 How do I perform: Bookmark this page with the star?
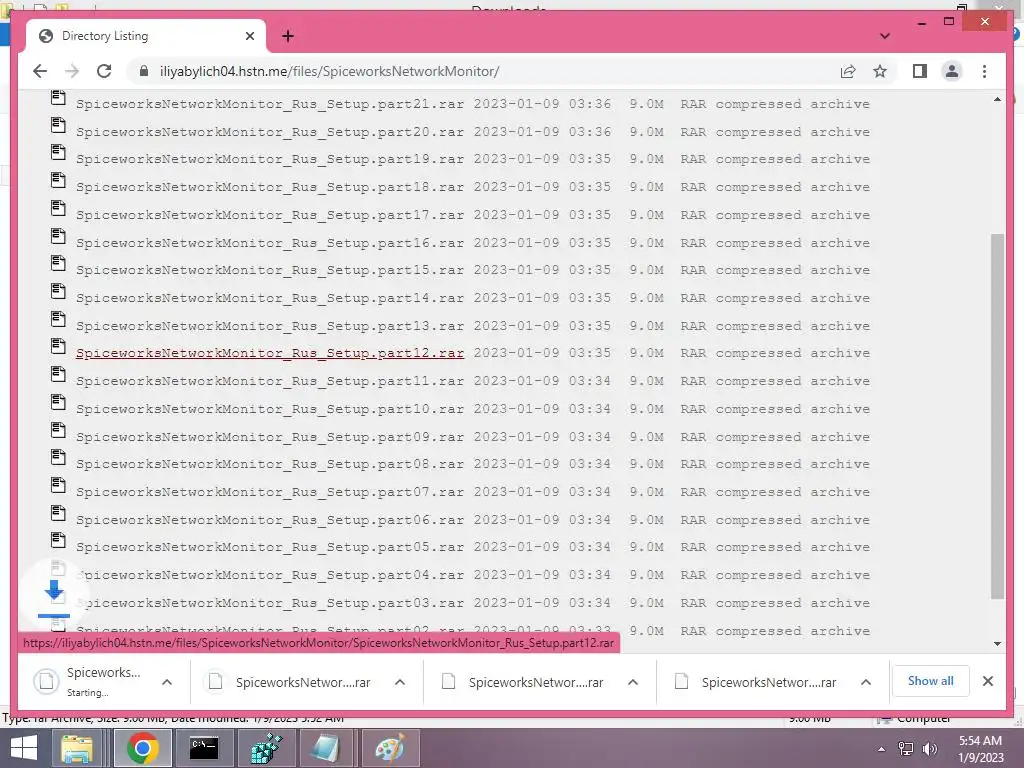tap(880, 71)
